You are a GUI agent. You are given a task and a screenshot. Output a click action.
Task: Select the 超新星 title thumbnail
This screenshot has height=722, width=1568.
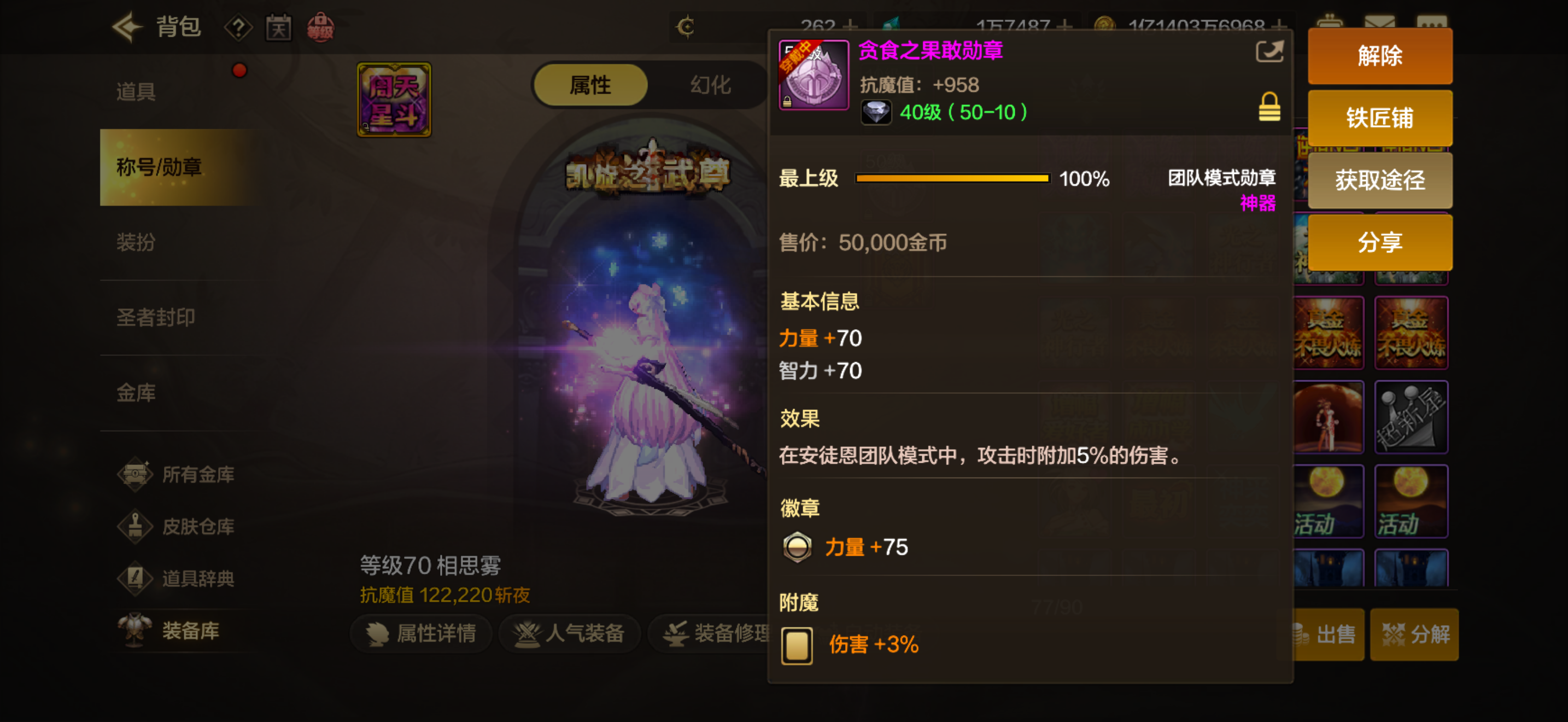[1412, 417]
